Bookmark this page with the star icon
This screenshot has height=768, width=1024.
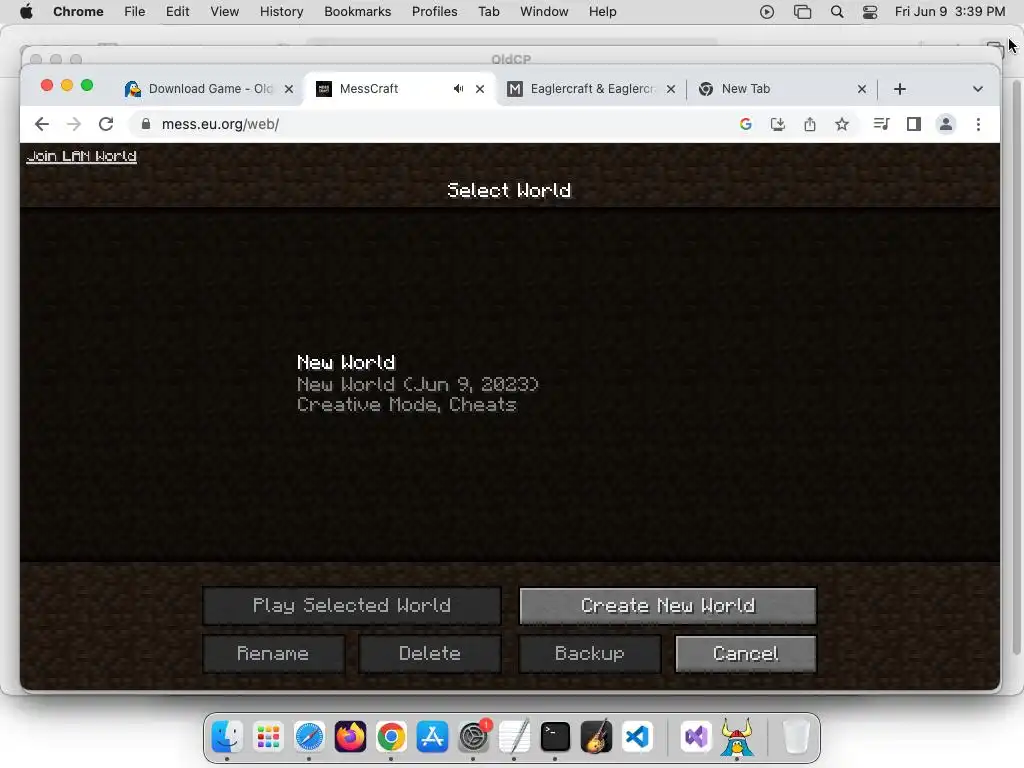click(842, 124)
